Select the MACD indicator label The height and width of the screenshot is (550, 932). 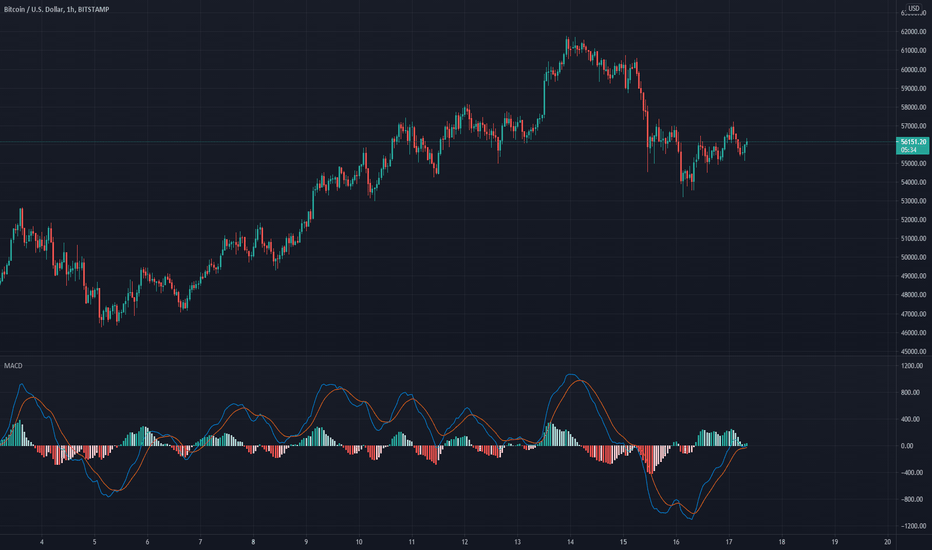[x=13, y=366]
